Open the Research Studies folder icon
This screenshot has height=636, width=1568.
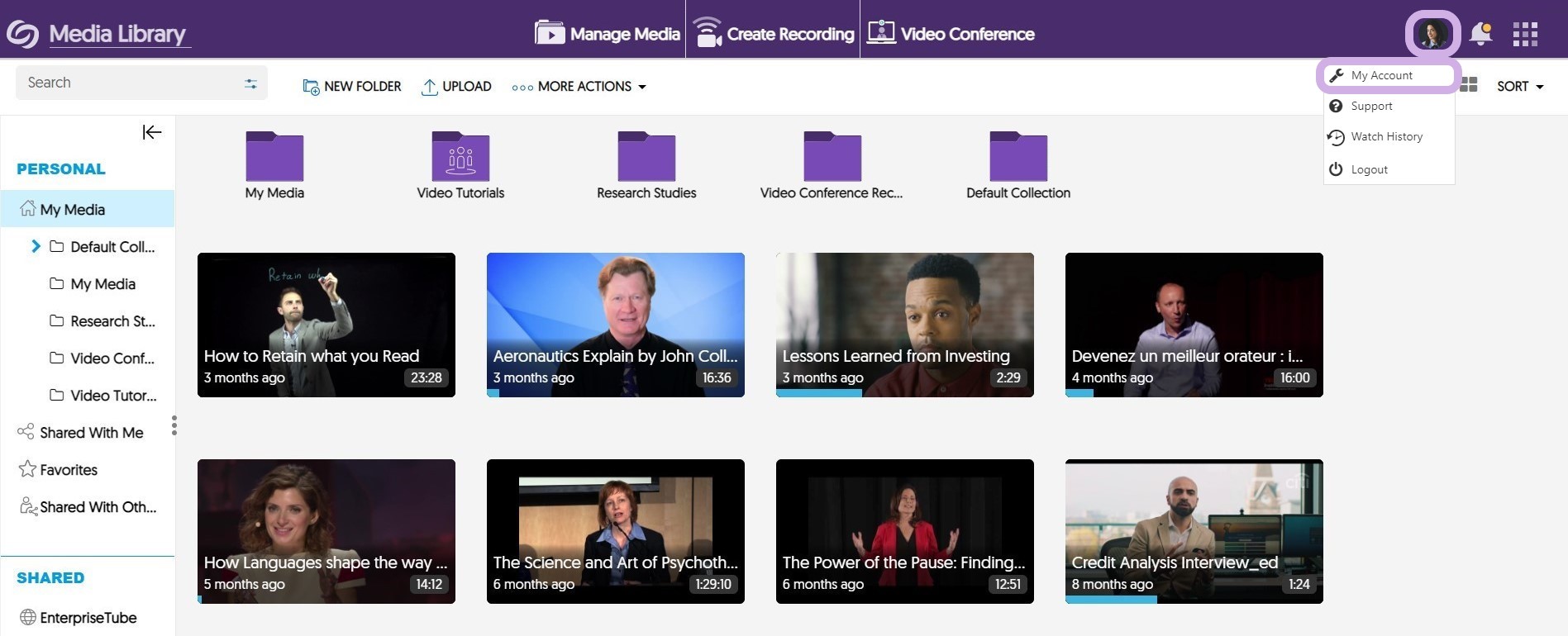[646, 156]
